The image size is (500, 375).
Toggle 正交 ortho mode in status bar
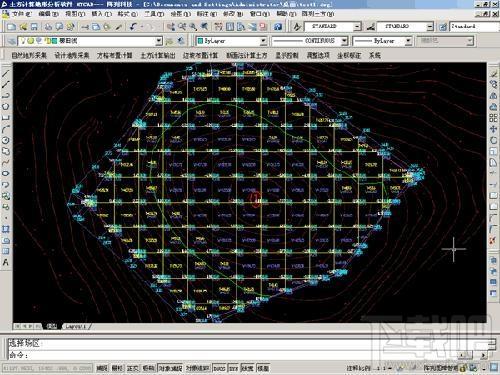coord(133,368)
